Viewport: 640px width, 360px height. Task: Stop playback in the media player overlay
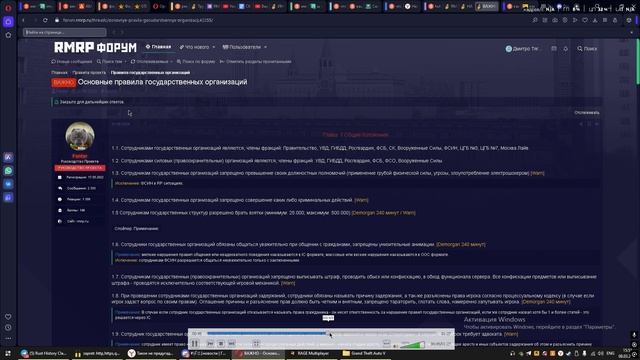[221, 344]
